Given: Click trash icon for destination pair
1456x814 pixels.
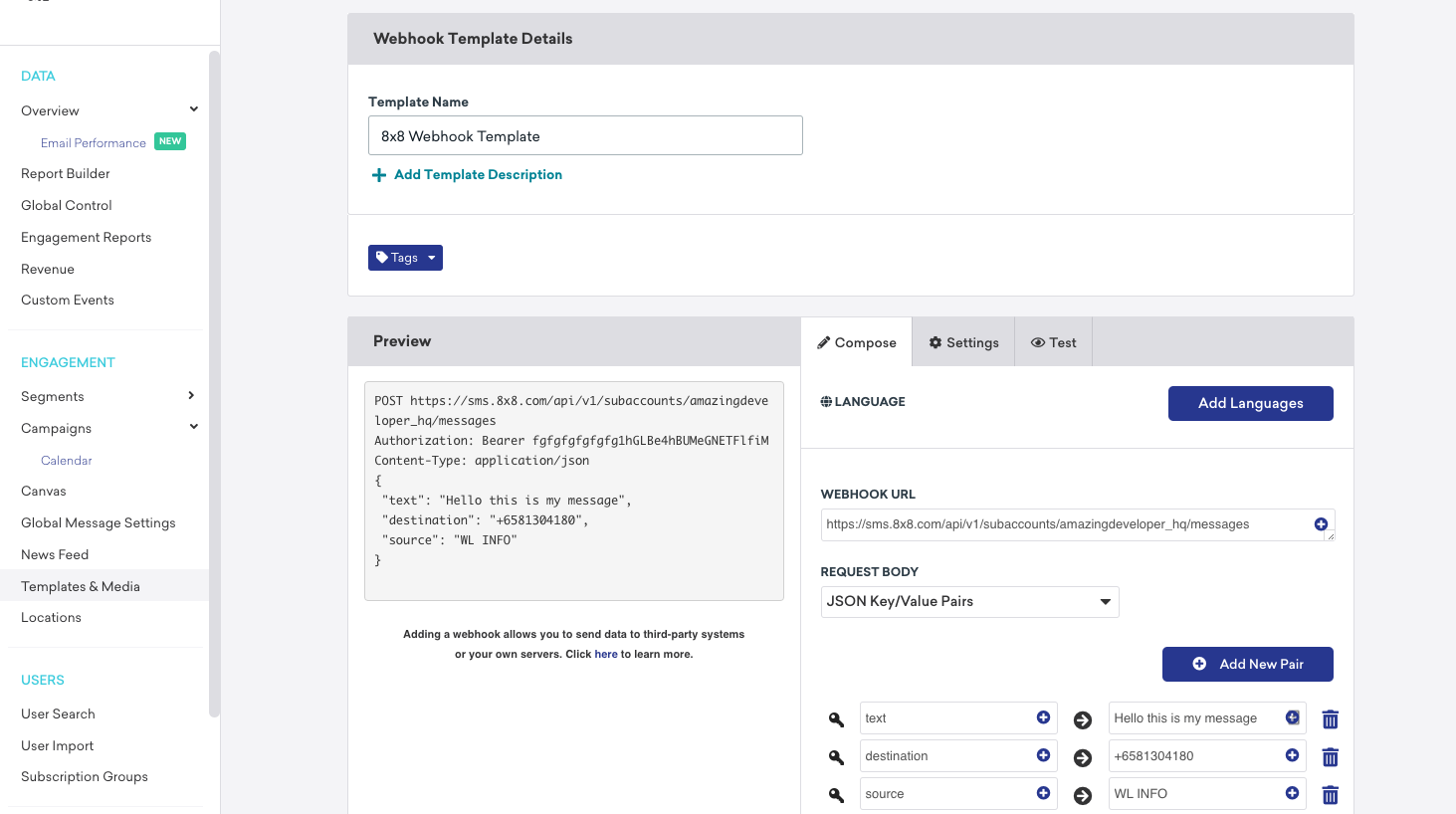Looking at the screenshot, I should coord(1330,757).
